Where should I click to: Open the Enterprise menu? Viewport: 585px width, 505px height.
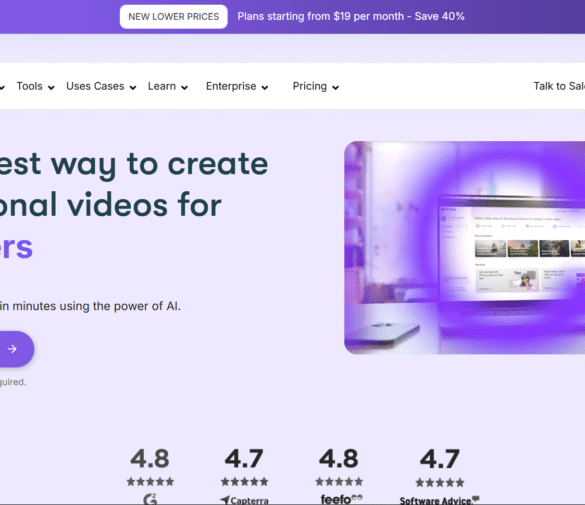pos(231,86)
